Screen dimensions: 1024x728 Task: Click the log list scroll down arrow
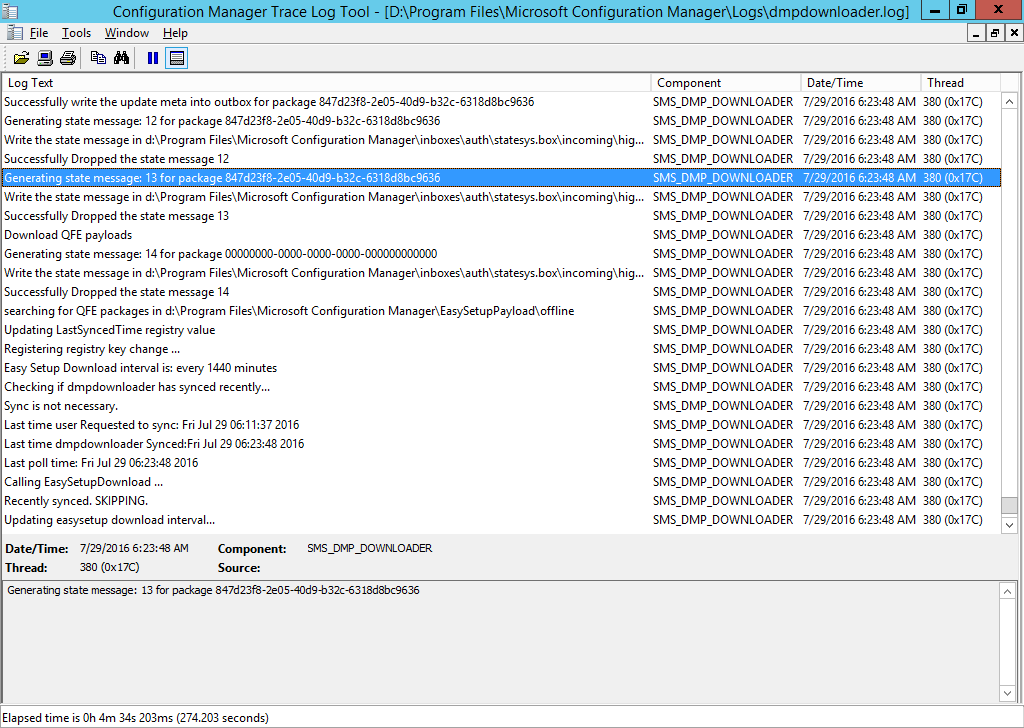click(x=1009, y=524)
